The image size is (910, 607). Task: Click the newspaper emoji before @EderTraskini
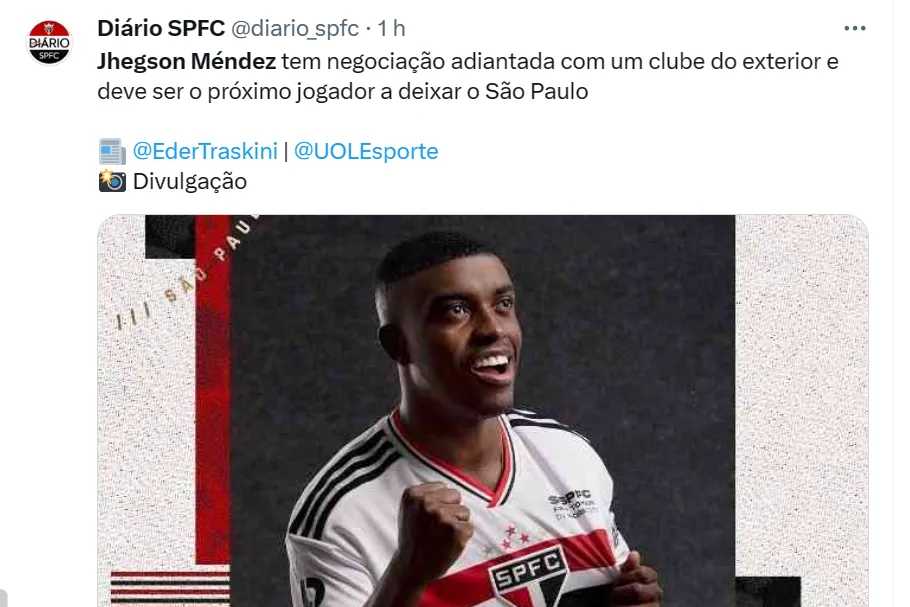pos(112,151)
